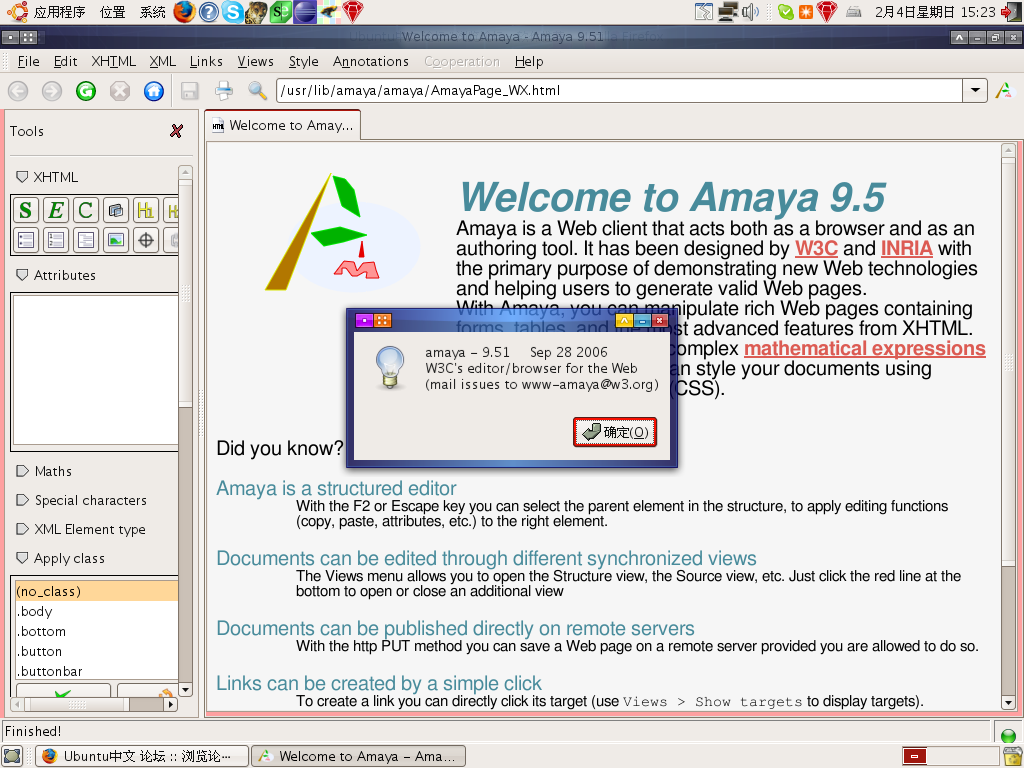
Task: Insert a definition list
Action: (x=86, y=240)
